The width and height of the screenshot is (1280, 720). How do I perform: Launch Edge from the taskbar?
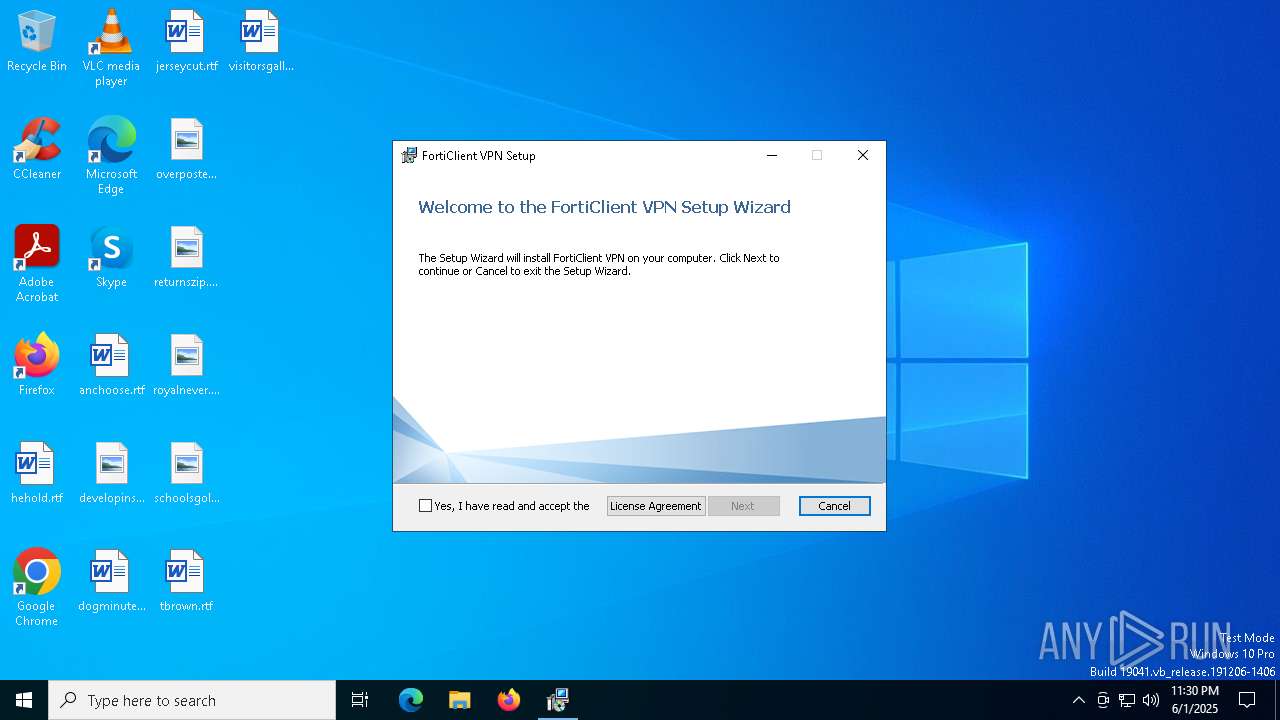411,700
